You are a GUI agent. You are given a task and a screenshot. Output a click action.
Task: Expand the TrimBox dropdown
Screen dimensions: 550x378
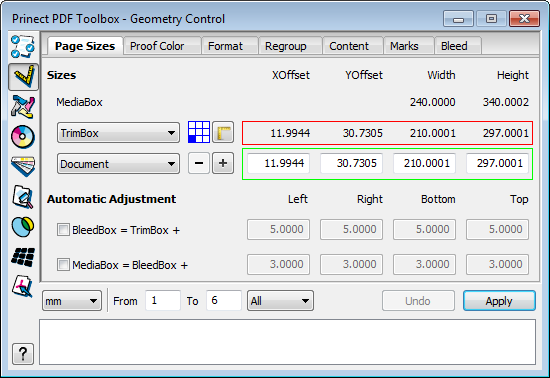(118, 133)
